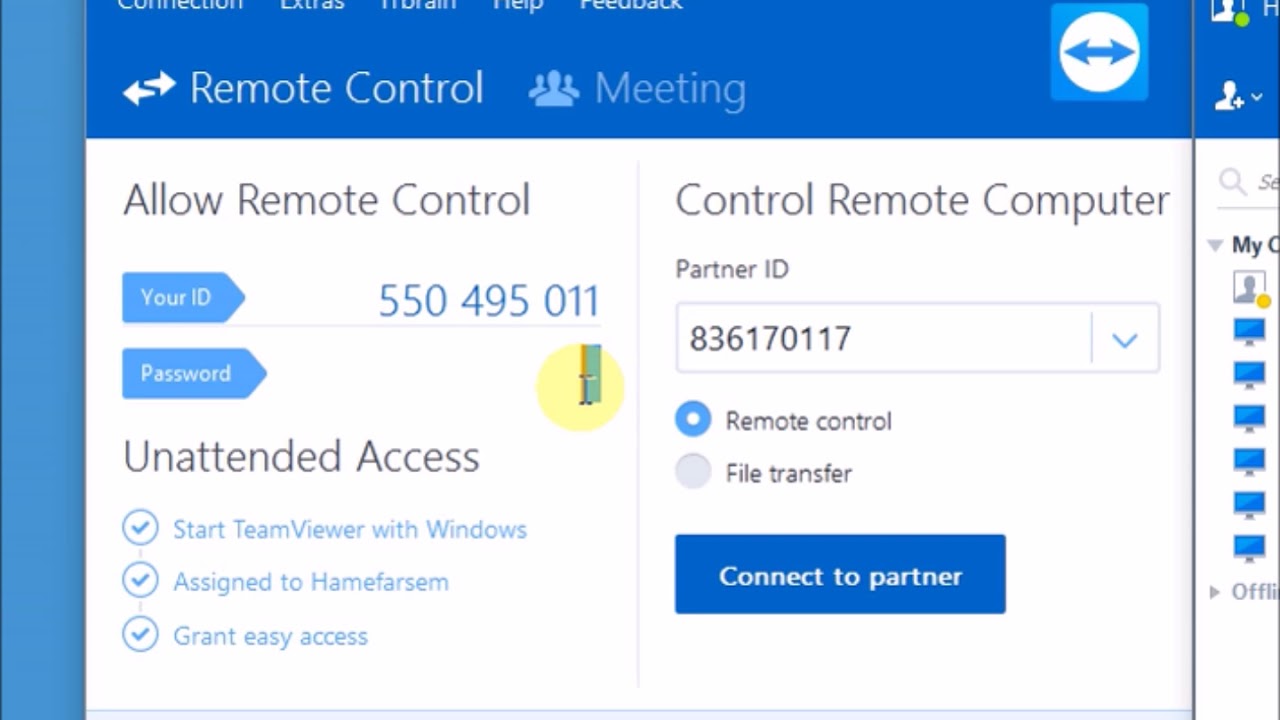Screen dimensions: 1280x720
Task: Click the account profile avatar icon
Action: [x=1228, y=10]
